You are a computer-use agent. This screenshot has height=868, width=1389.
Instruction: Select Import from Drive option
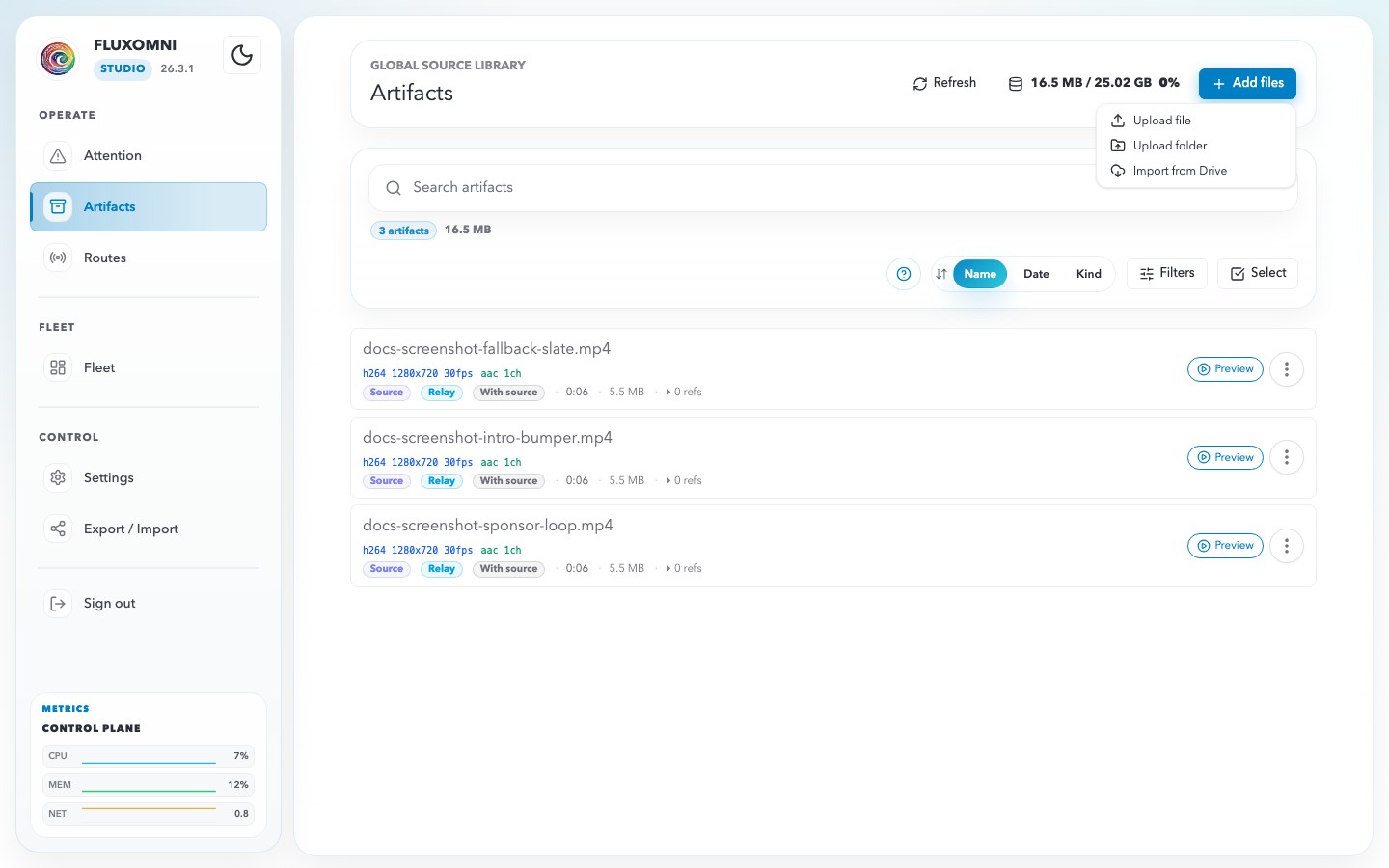1196,171
